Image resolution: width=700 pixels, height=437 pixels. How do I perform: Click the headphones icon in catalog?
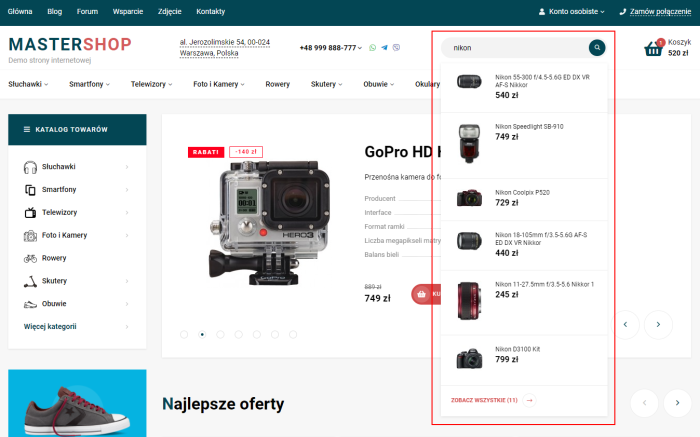pos(30,167)
